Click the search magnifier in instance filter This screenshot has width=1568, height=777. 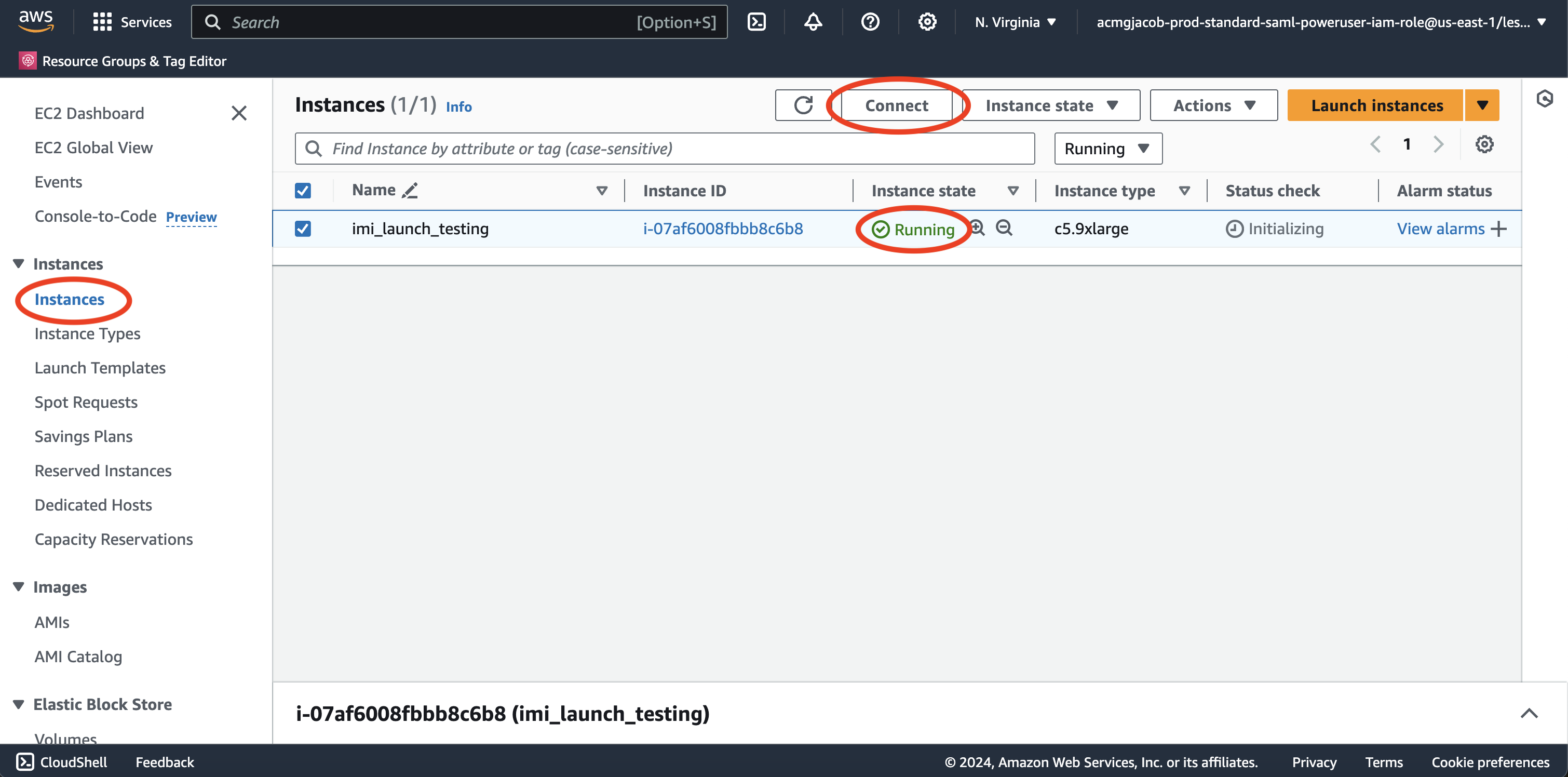pyautogui.click(x=314, y=149)
